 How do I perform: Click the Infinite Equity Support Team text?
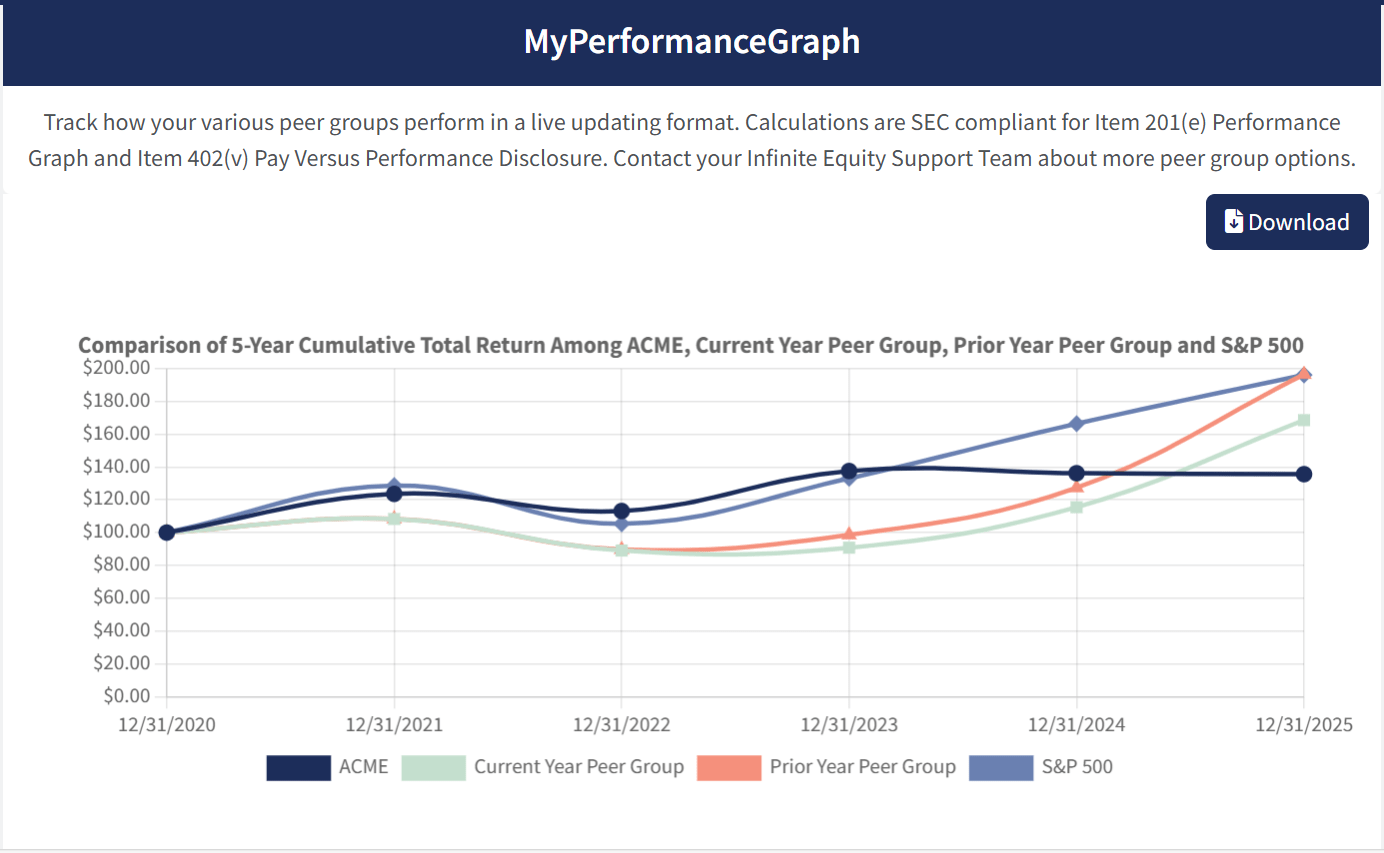click(889, 157)
